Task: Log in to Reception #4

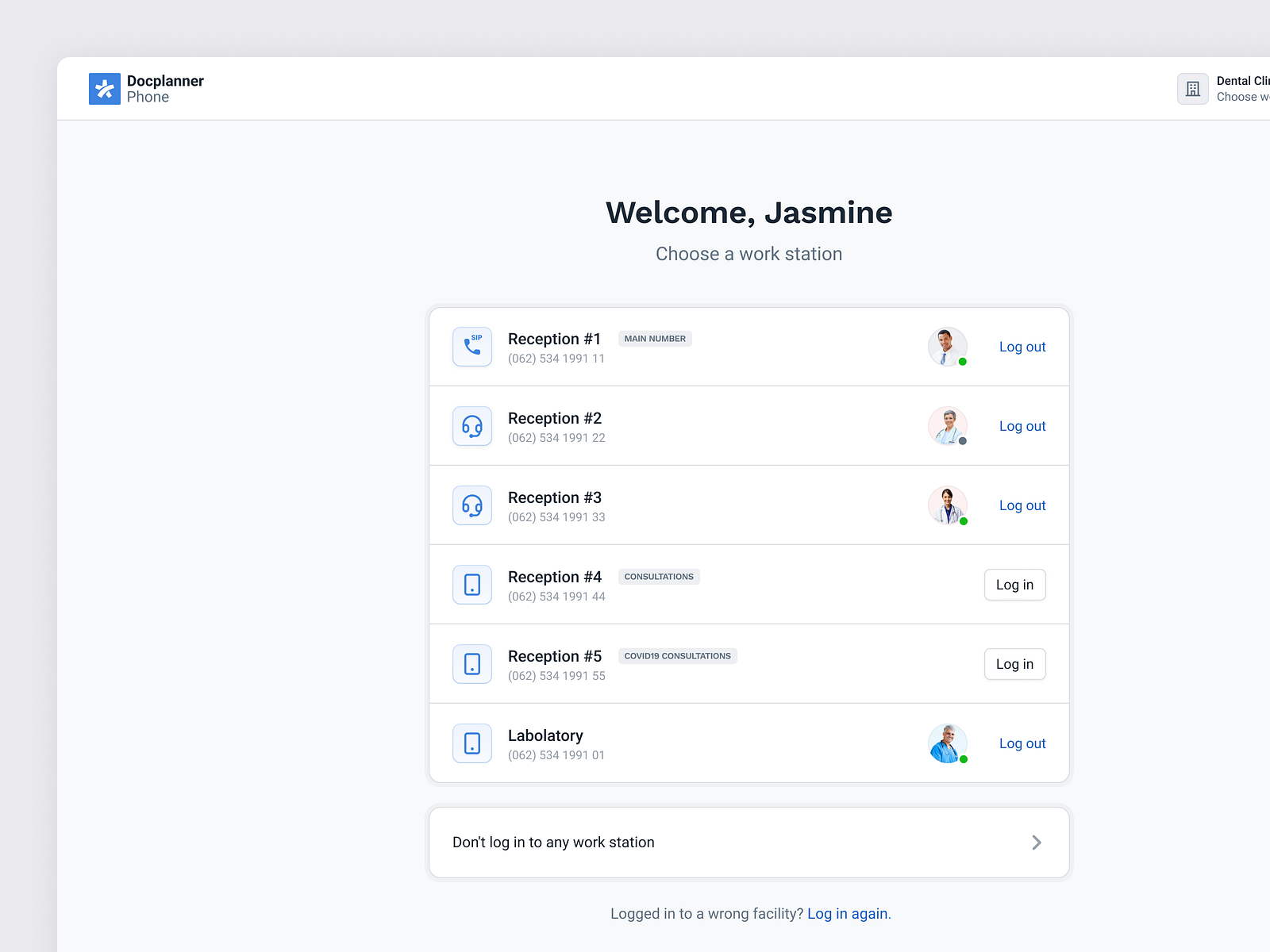Action: (x=1014, y=585)
